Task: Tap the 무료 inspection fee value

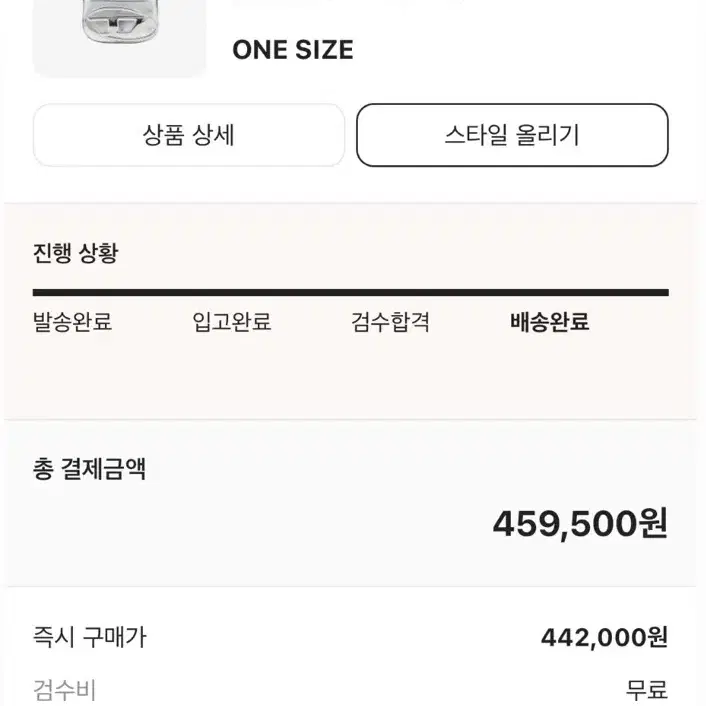Action: coord(647,690)
